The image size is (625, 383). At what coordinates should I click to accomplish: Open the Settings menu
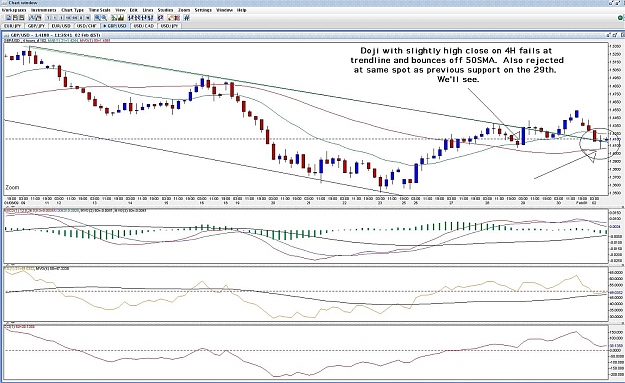tap(203, 10)
